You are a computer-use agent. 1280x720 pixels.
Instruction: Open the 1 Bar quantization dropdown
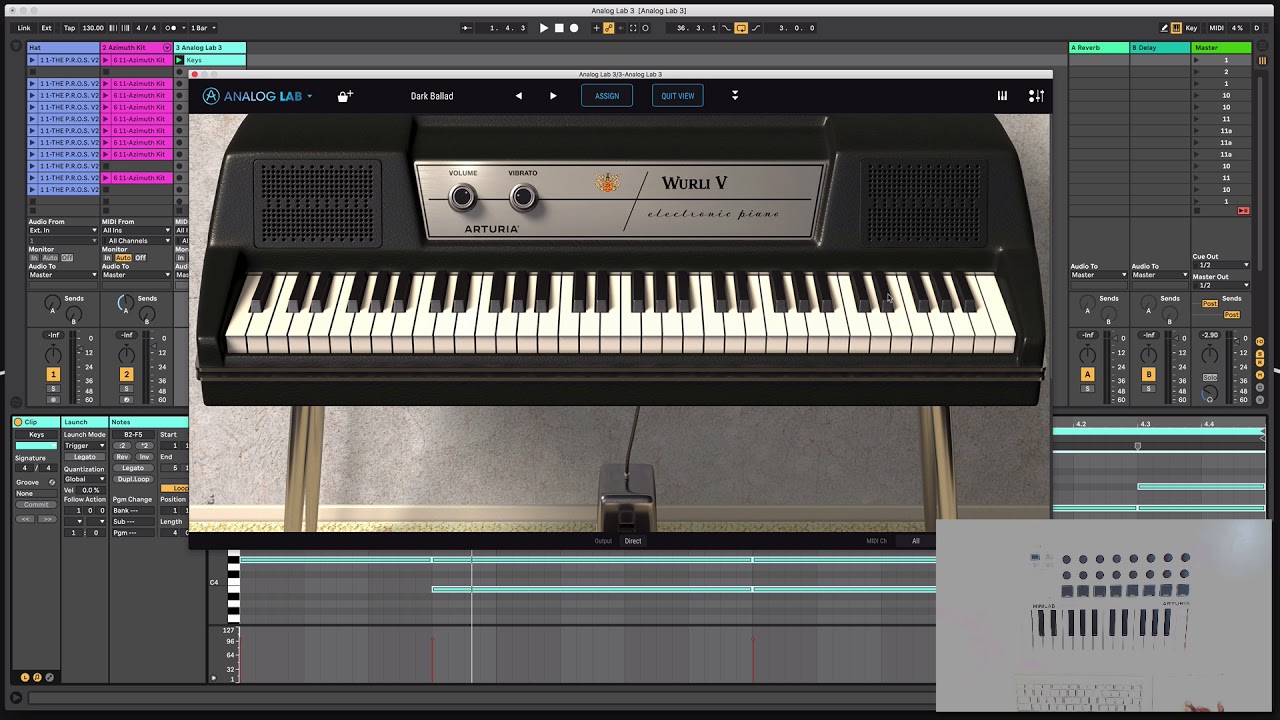(203, 28)
